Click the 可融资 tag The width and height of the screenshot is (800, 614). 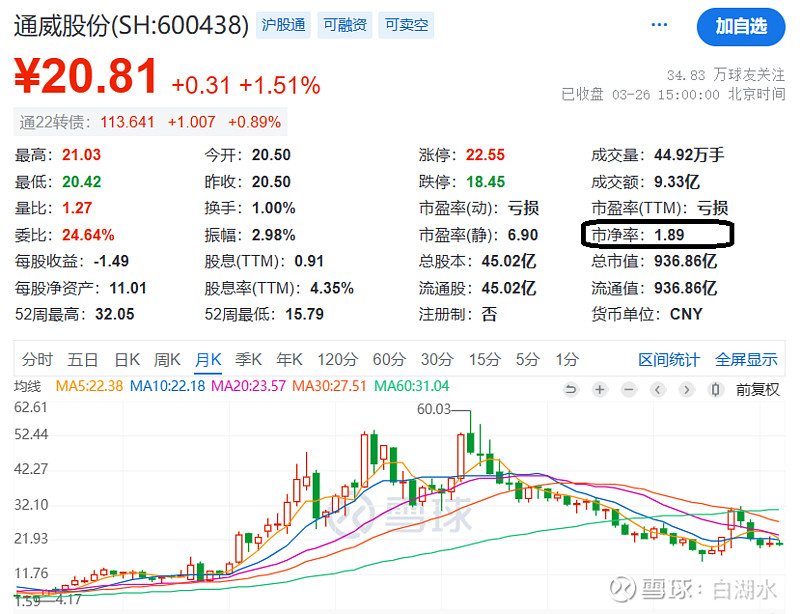coord(345,25)
